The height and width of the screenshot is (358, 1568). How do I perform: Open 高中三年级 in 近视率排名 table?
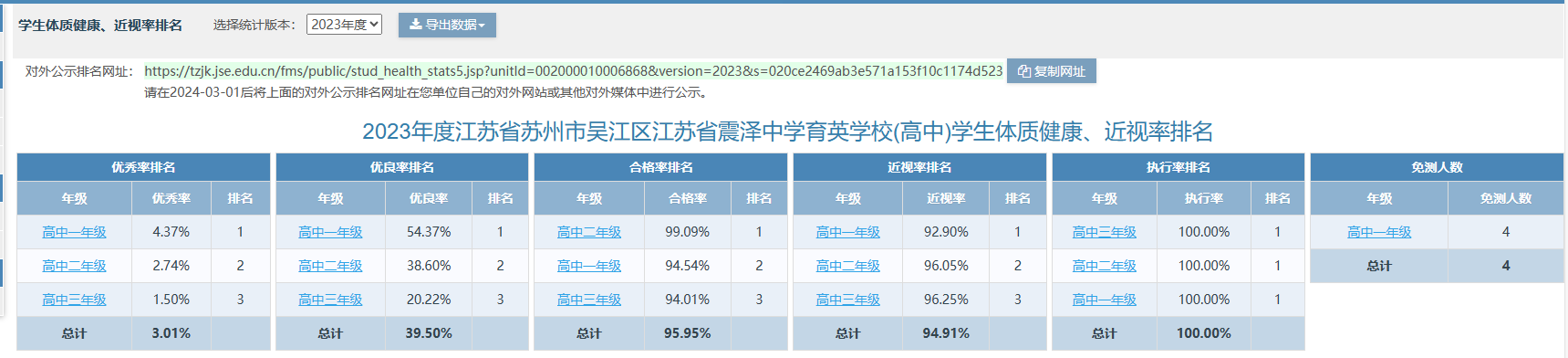(x=848, y=300)
